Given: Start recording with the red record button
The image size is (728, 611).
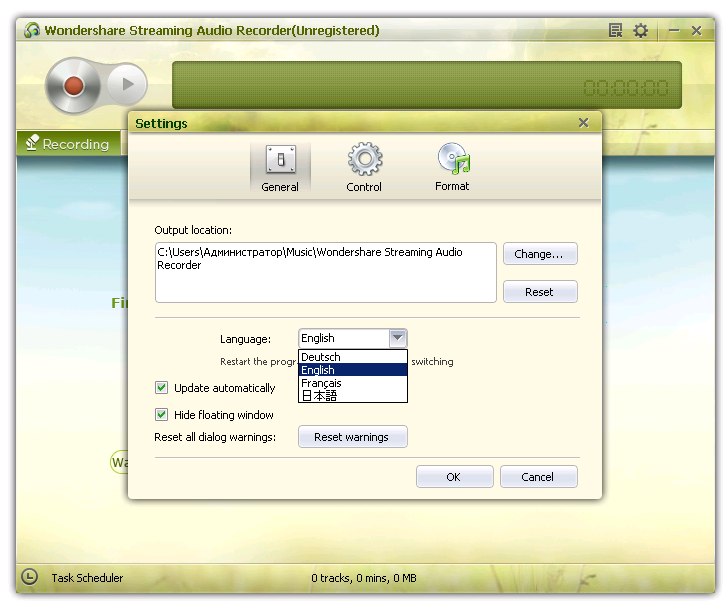Looking at the screenshot, I should 73,86.
